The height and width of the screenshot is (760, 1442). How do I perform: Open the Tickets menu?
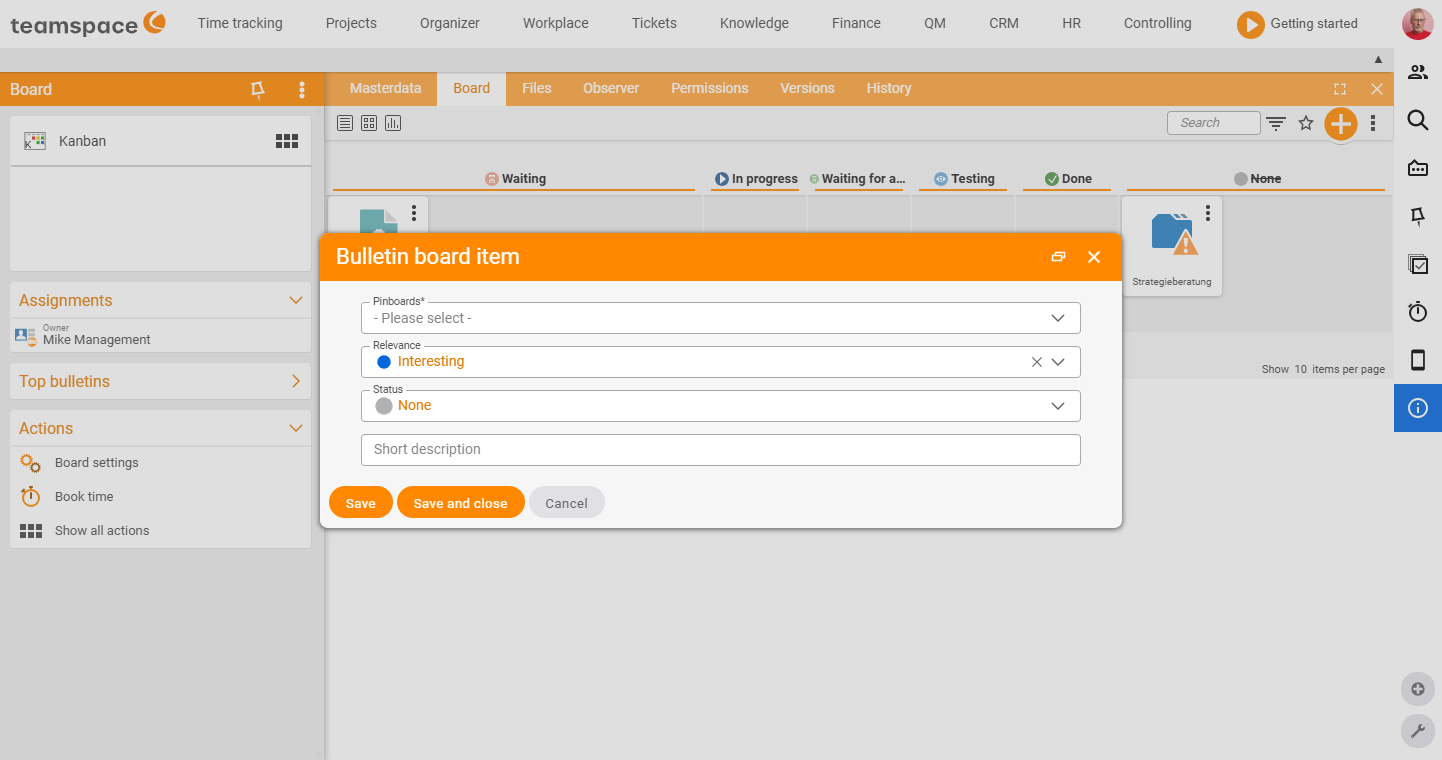(654, 23)
